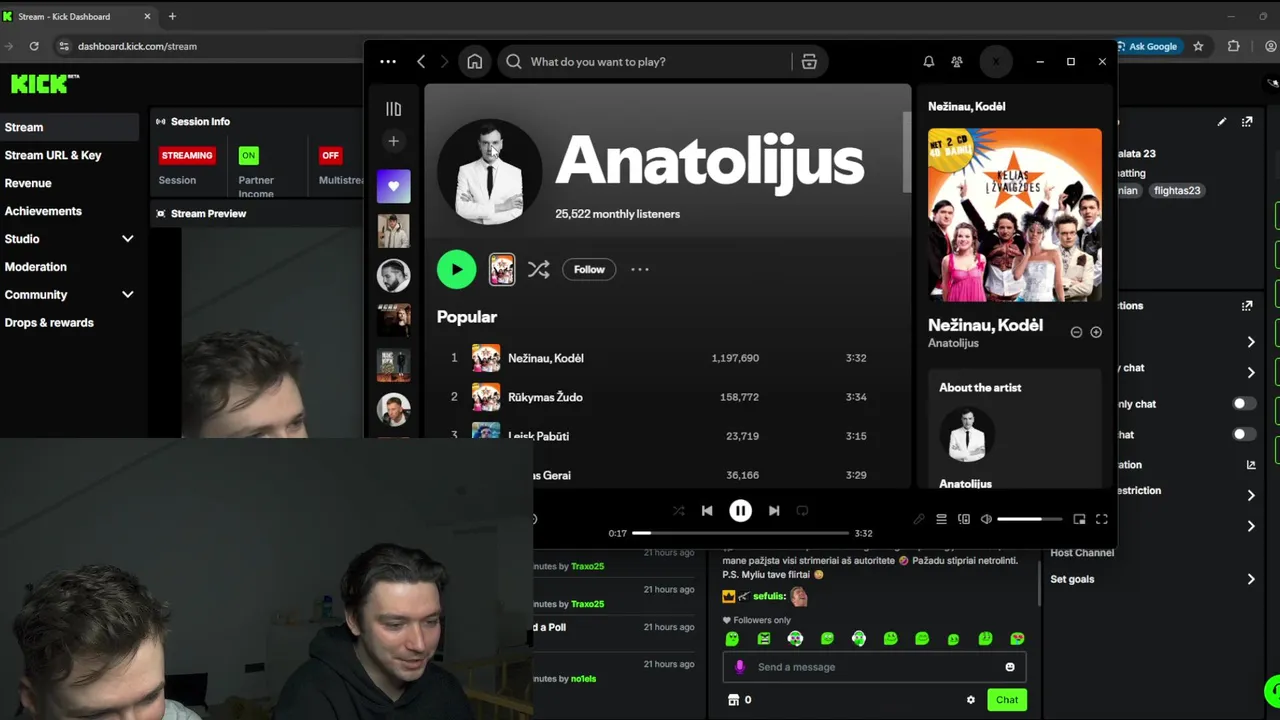Open Achievements page
The image size is (1280, 720).
[x=43, y=211]
